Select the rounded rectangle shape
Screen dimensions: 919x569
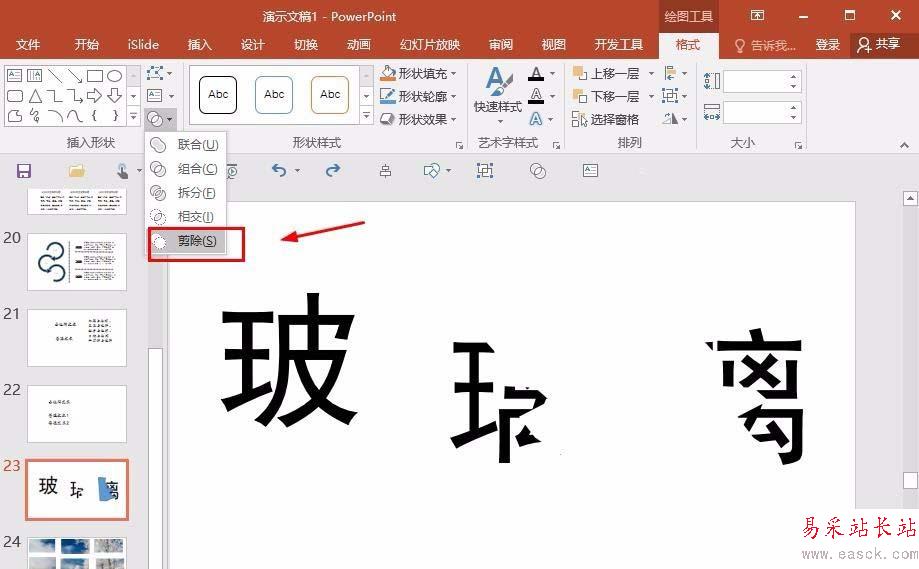(15, 96)
